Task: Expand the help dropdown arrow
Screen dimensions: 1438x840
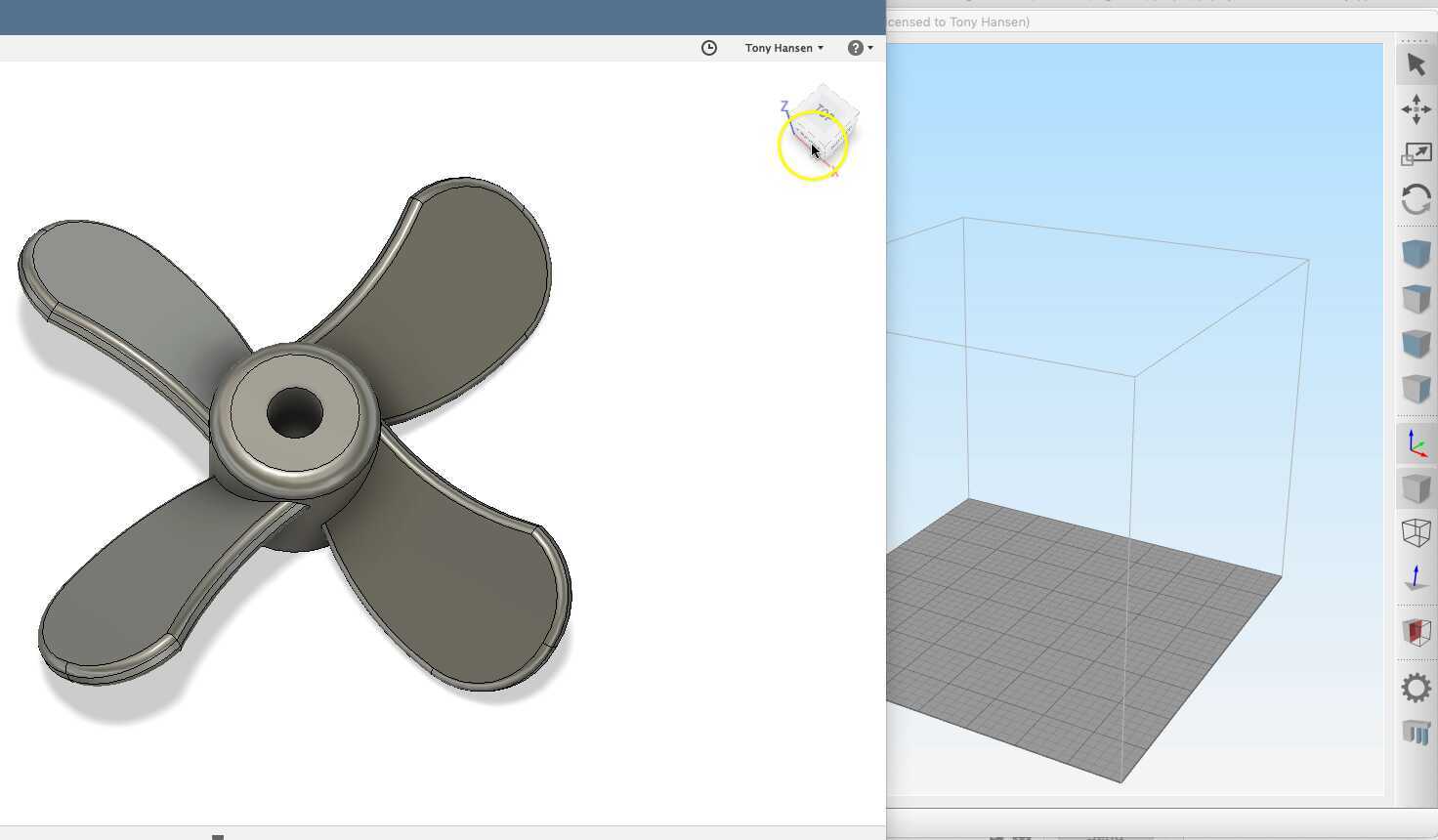Action: (x=870, y=47)
